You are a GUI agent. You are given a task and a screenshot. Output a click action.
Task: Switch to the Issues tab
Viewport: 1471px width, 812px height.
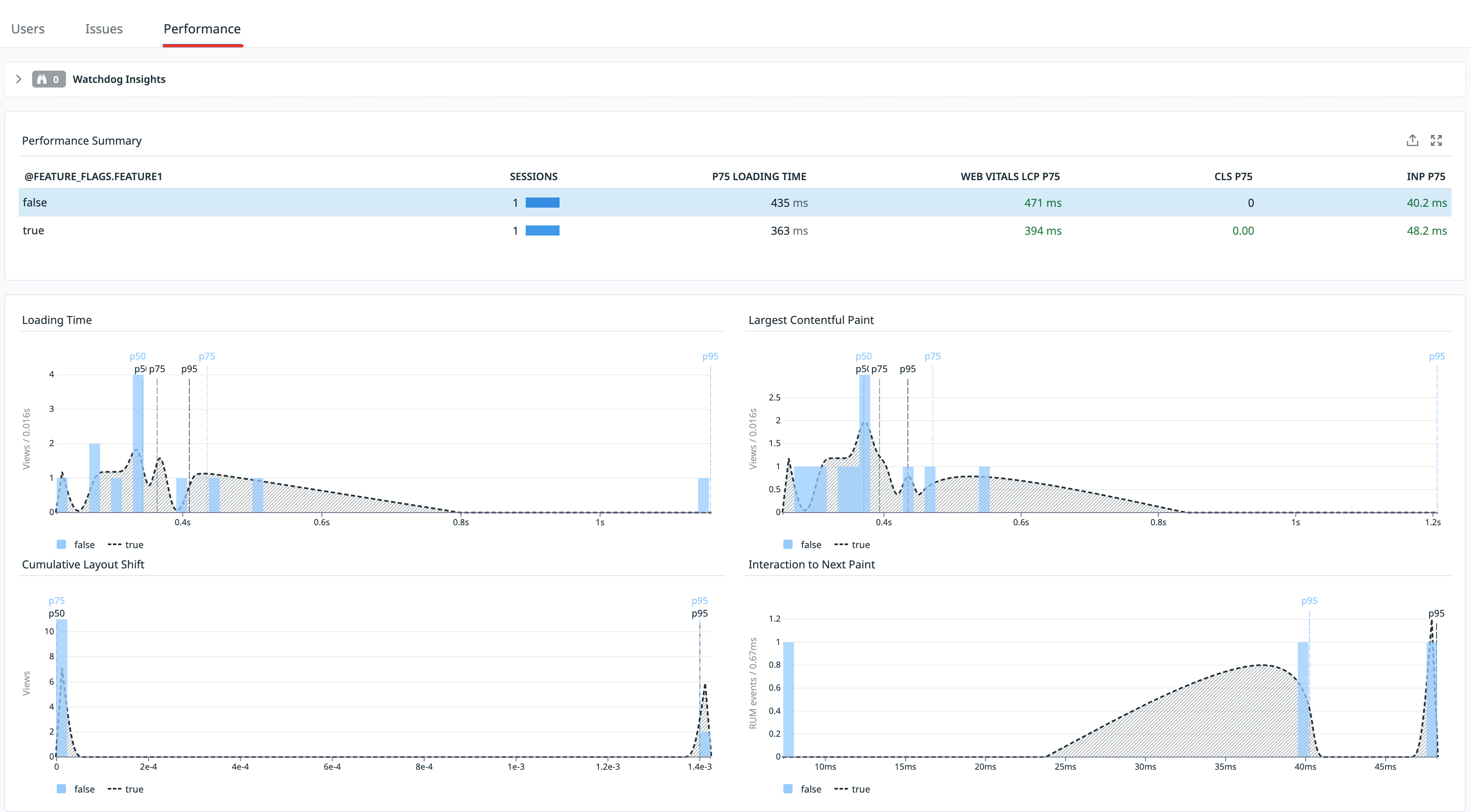[103, 29]
